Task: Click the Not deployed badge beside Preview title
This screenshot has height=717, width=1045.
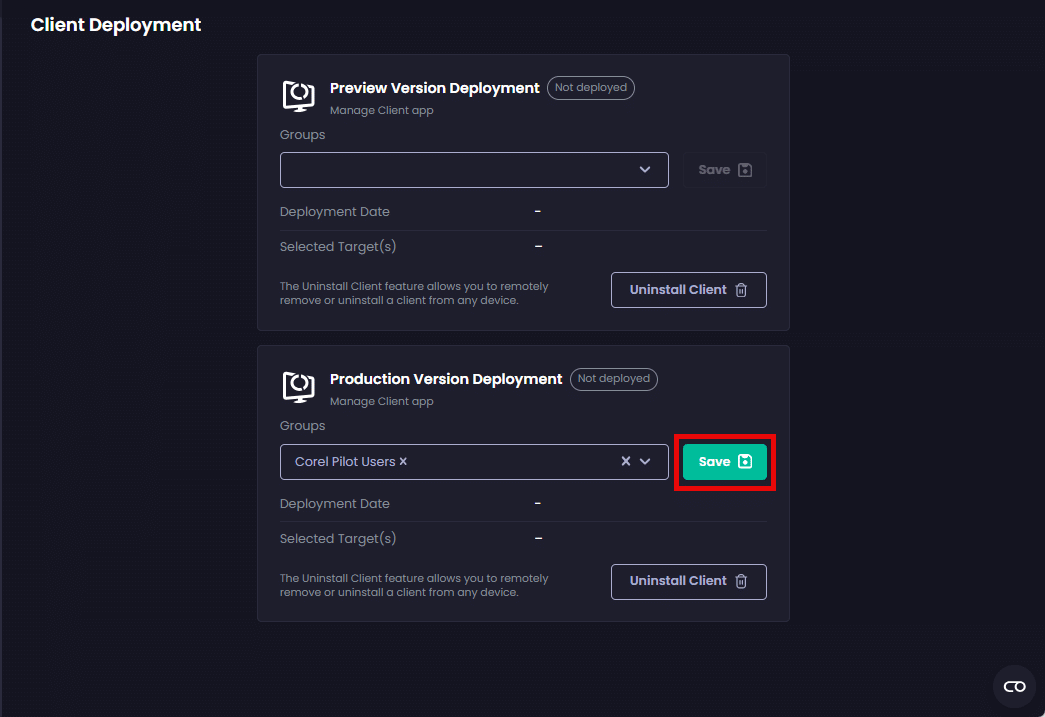Action: [590, 88]
